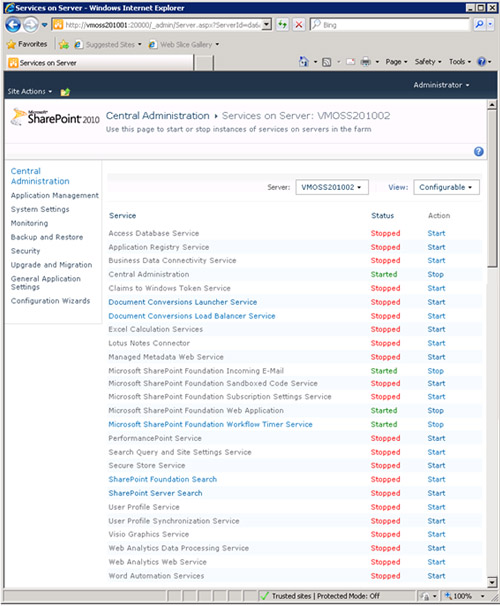Click the browser Forward arrow button
The width and height of the screenshot is (500, 606).
(31, 25)
